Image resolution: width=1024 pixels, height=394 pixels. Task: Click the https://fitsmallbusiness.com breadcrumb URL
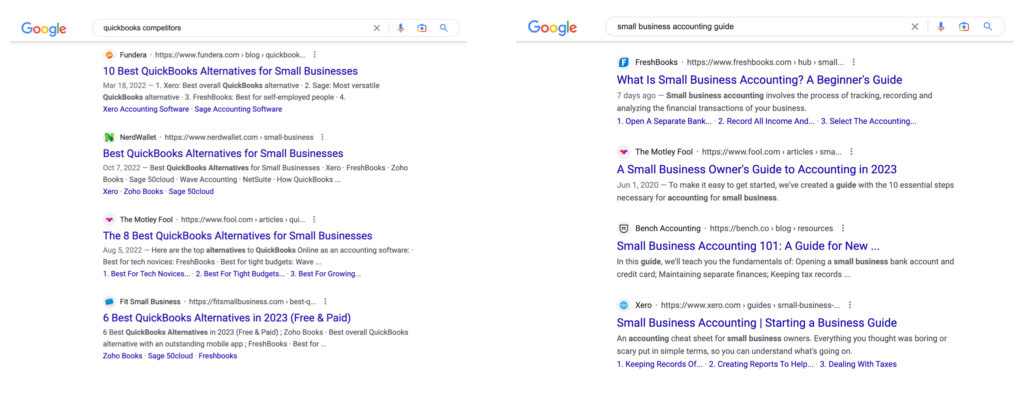tap(253, 302)
